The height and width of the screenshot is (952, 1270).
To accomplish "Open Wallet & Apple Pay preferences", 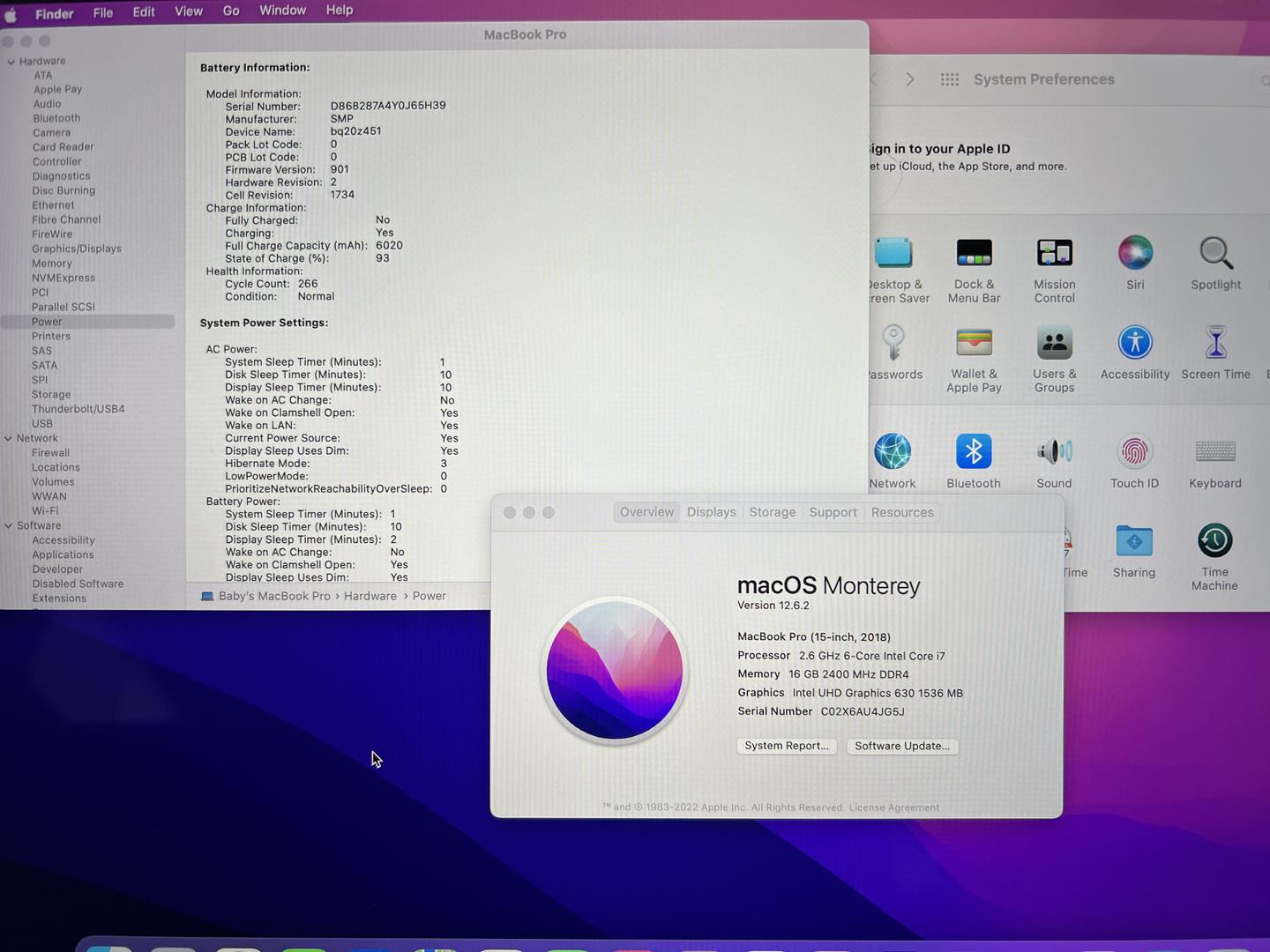I will 974,360.
